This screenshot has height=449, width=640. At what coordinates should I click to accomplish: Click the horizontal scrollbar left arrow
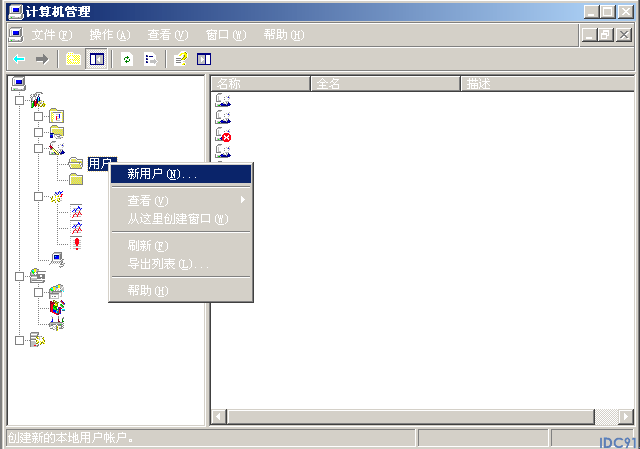point(219,417)
